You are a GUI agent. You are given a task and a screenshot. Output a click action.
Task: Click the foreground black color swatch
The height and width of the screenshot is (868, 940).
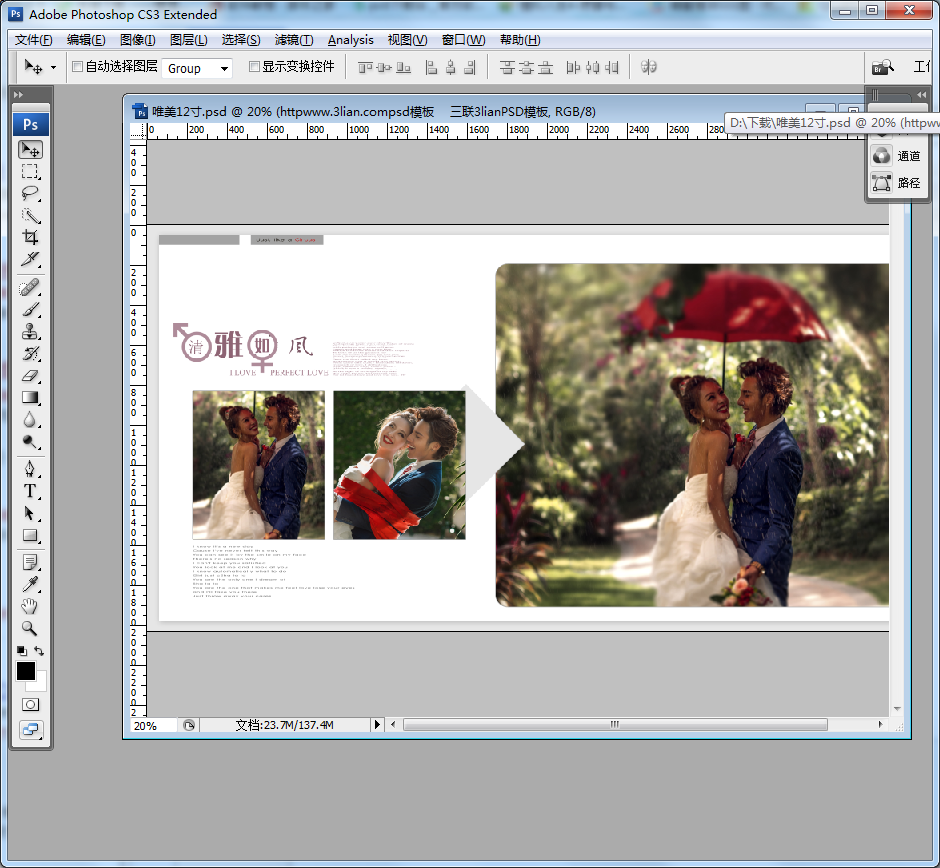(25, 671)
